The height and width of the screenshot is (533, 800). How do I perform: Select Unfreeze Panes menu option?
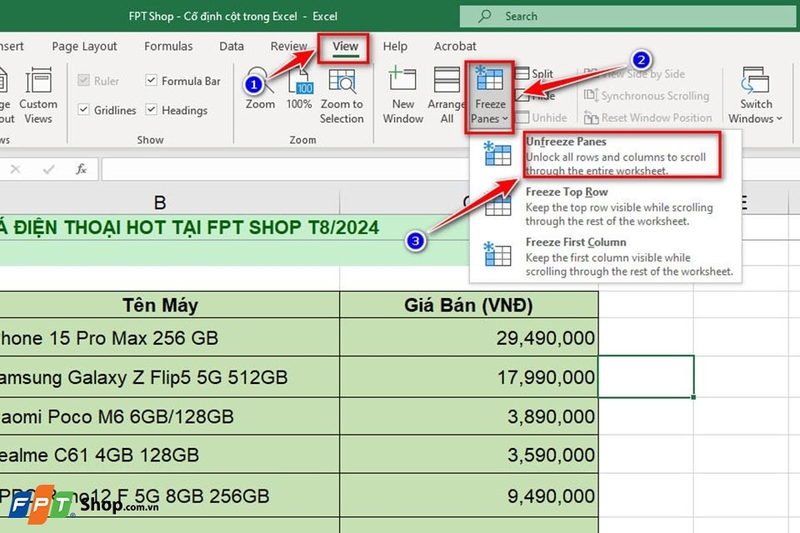tap(605, 155)
